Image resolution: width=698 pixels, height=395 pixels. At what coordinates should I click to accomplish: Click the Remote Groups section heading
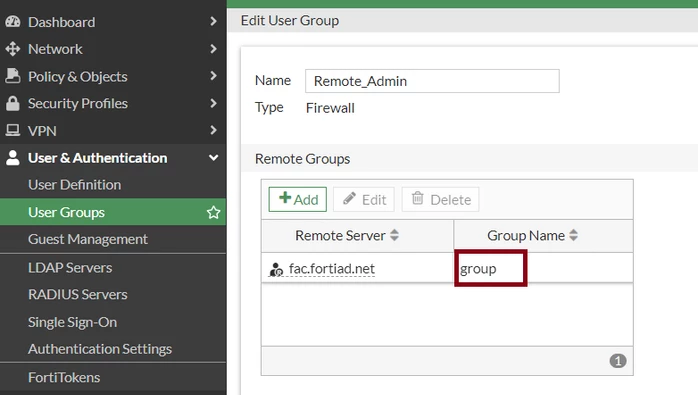303,159
